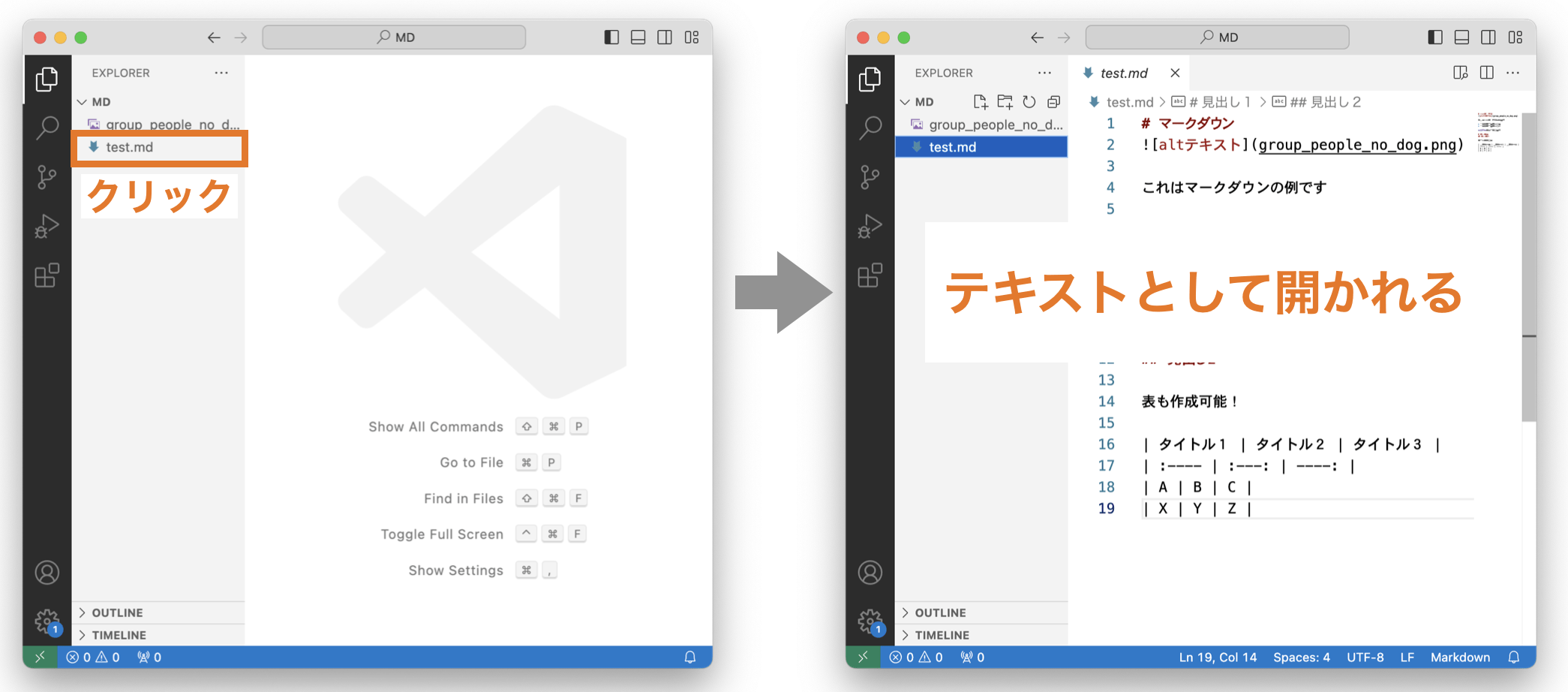Screen dimensions: 1568x692
Task: Open Extensions view in left window
Action: pyautogui.click(x=47, y=275)
